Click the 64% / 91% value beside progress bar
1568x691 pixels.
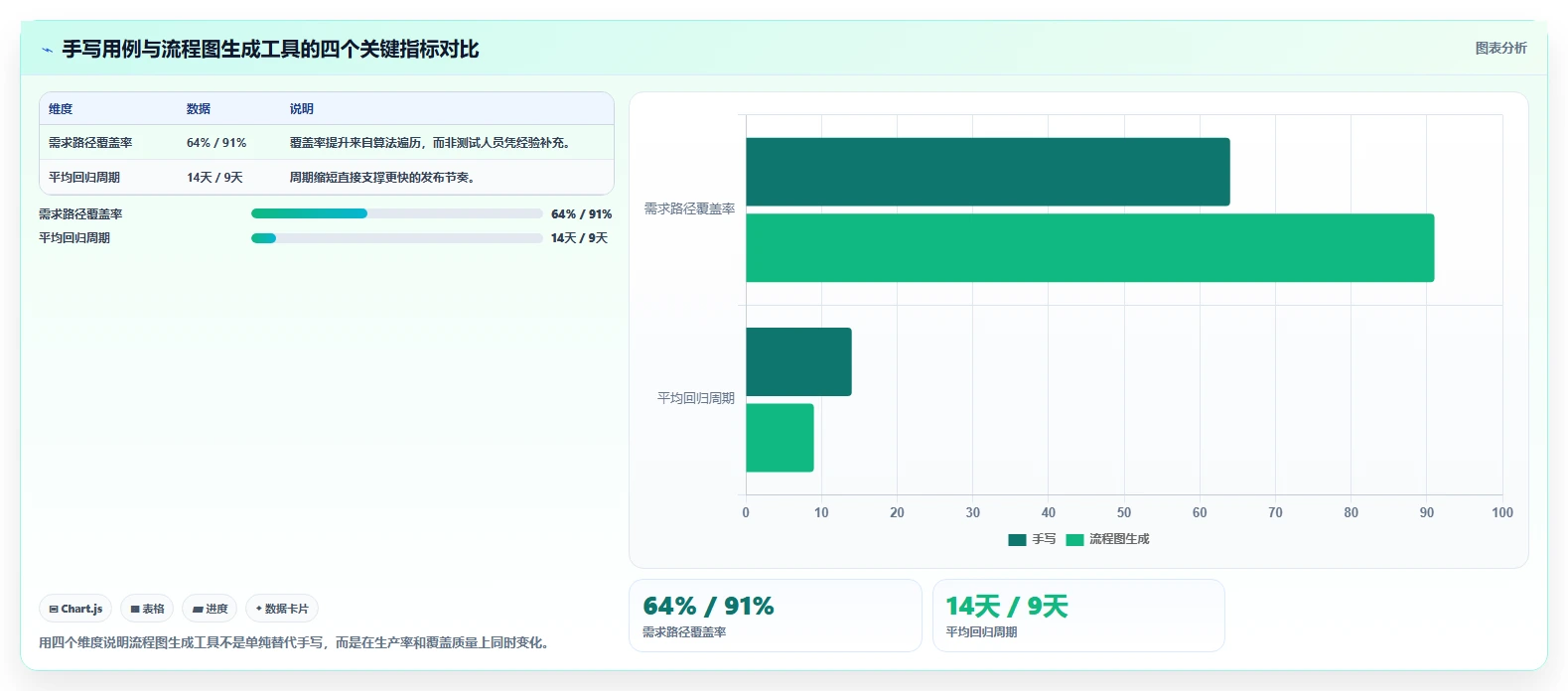pos(582,213)
